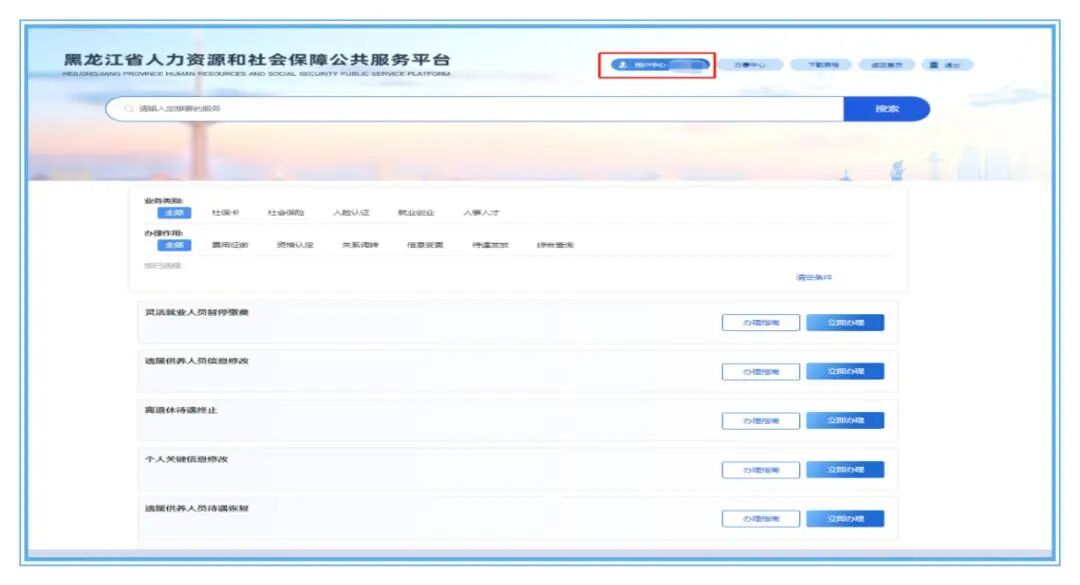Filter business category by 人事人才

pos(481,213)
